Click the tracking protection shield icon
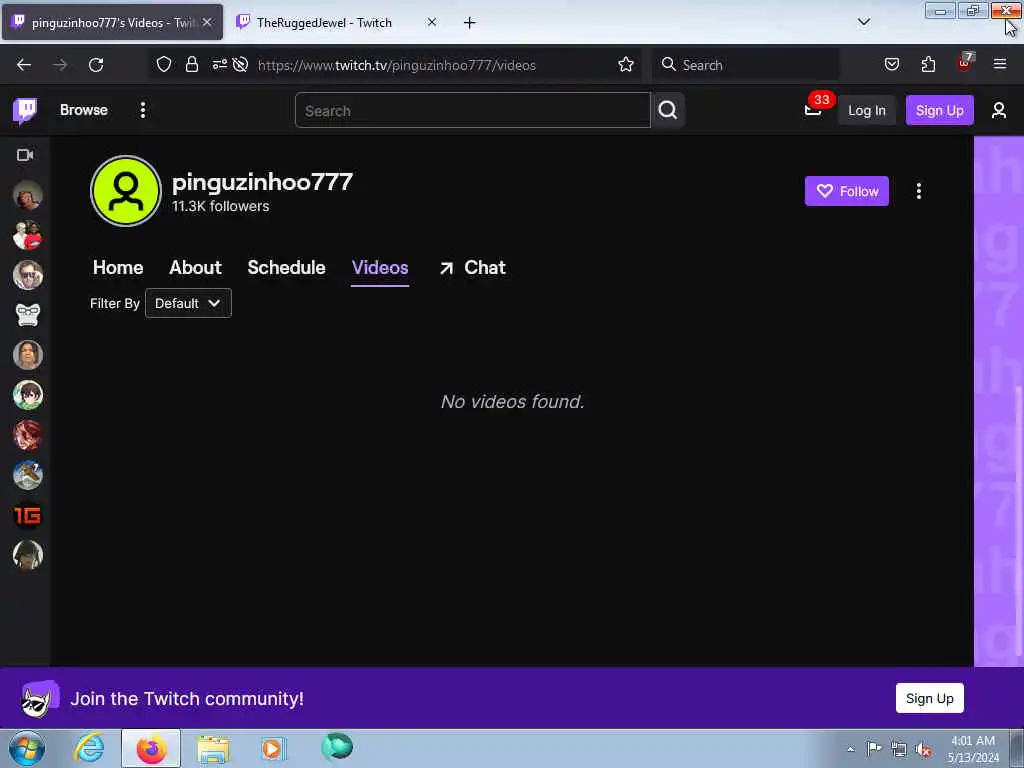The image size is (1024, 768). click(164, 65)
